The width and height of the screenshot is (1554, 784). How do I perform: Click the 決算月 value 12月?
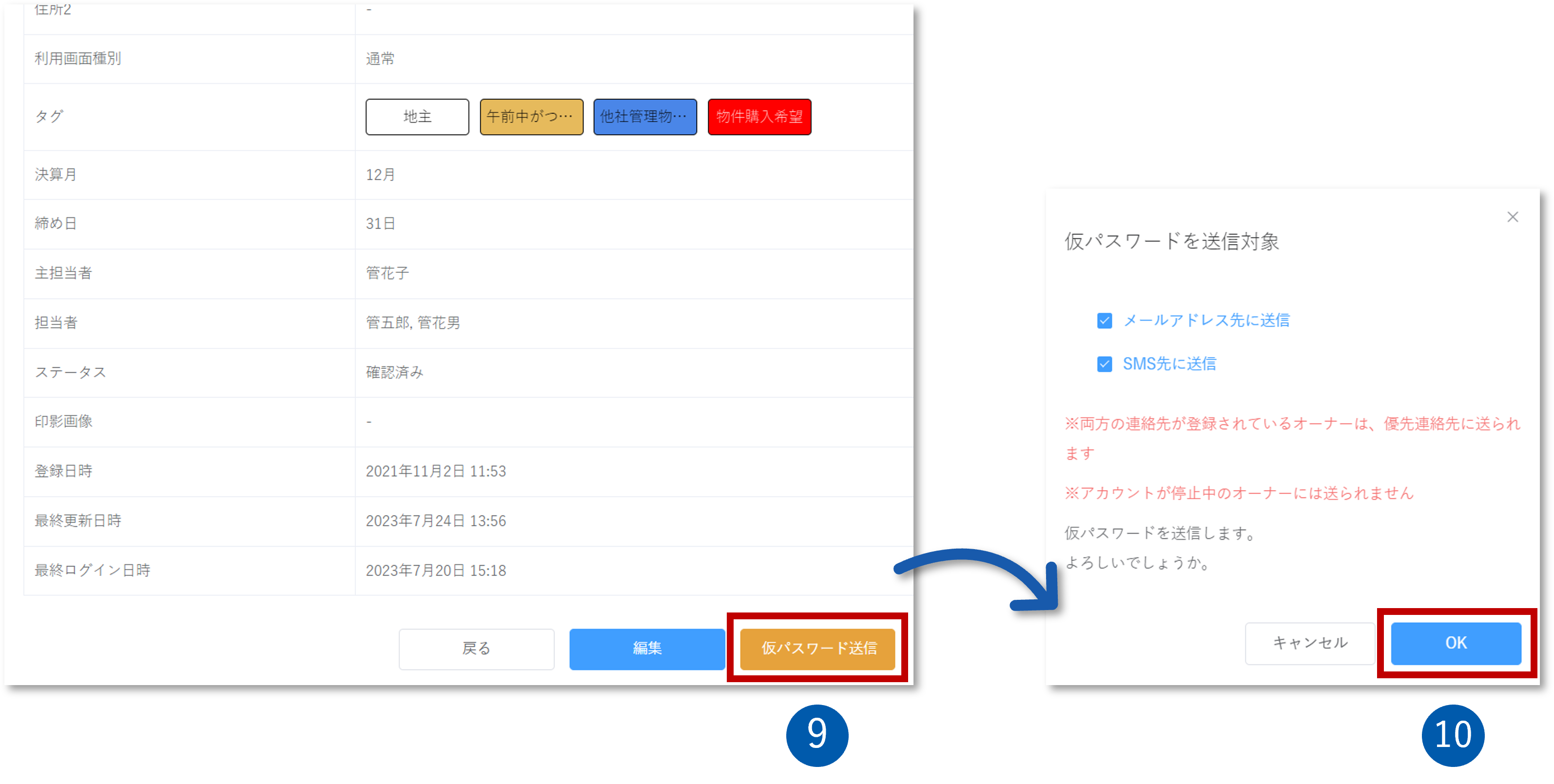(379, 173)
